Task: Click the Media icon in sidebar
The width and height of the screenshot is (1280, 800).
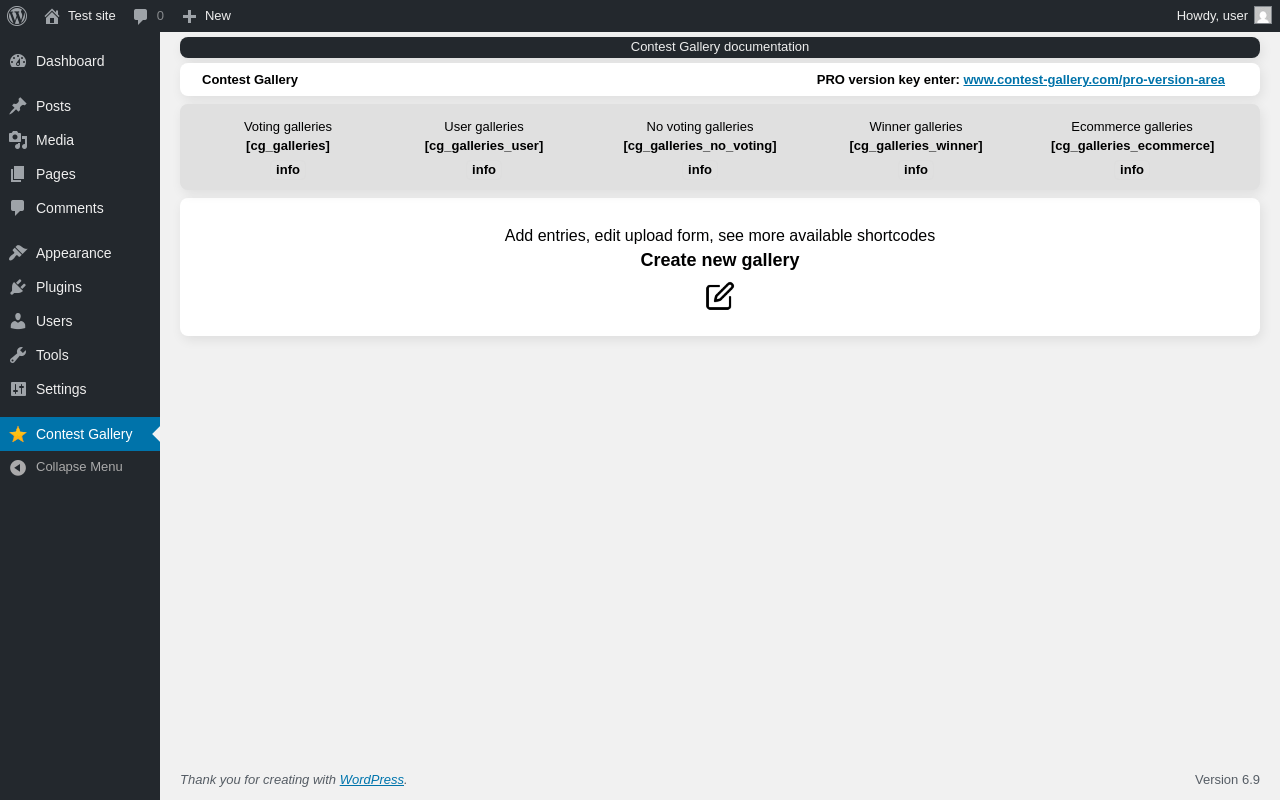Action: 18,140
